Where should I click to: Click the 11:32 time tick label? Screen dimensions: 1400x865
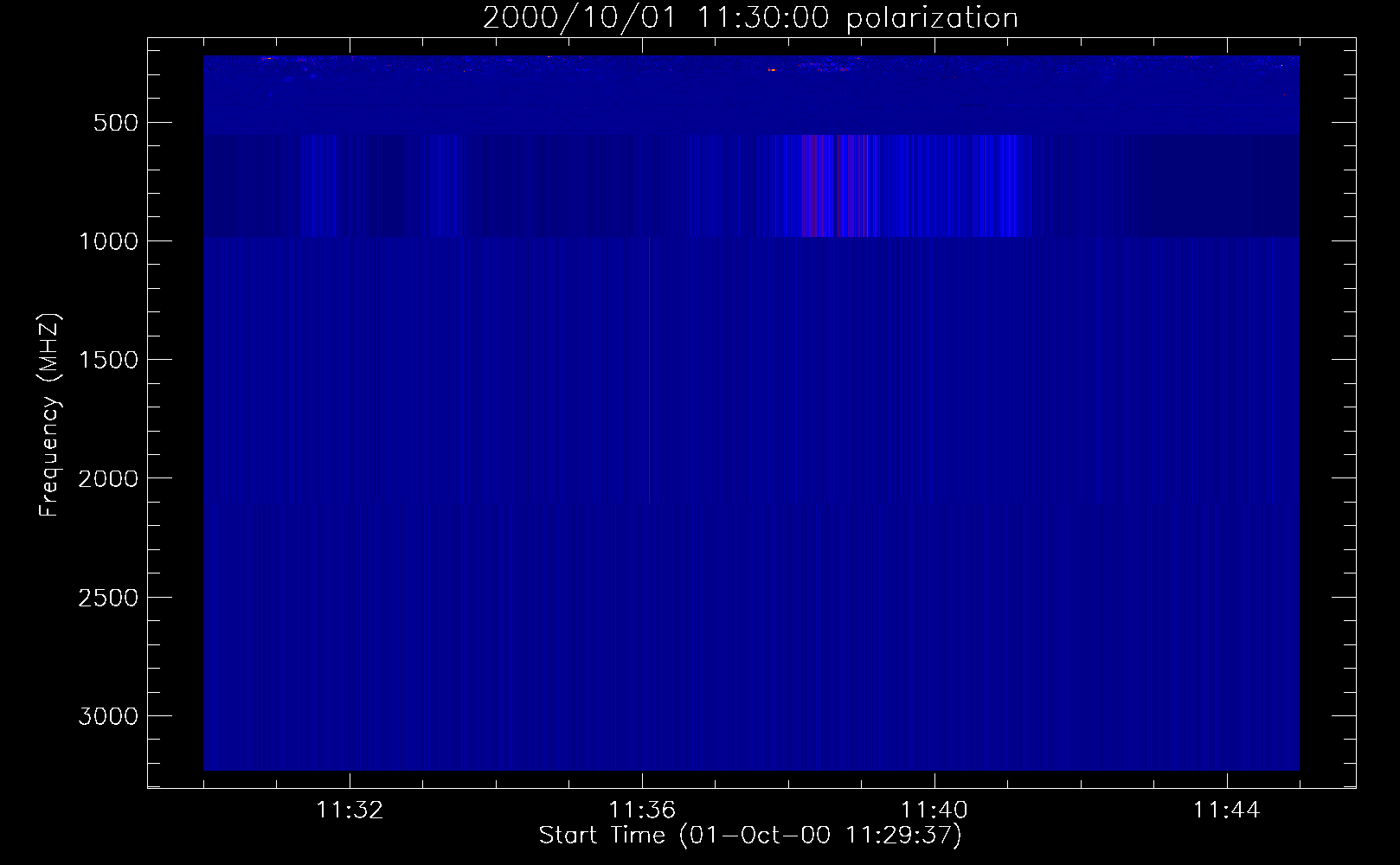(x=350, y=811)
